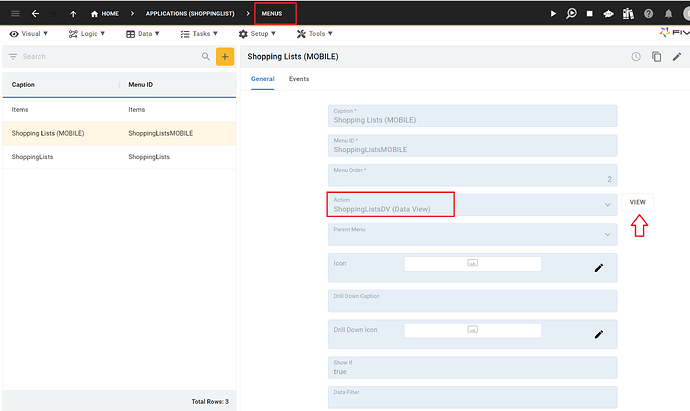Edit the Drill Down Icon with pencil
The image size is (690, 411).
coord(598,334)
